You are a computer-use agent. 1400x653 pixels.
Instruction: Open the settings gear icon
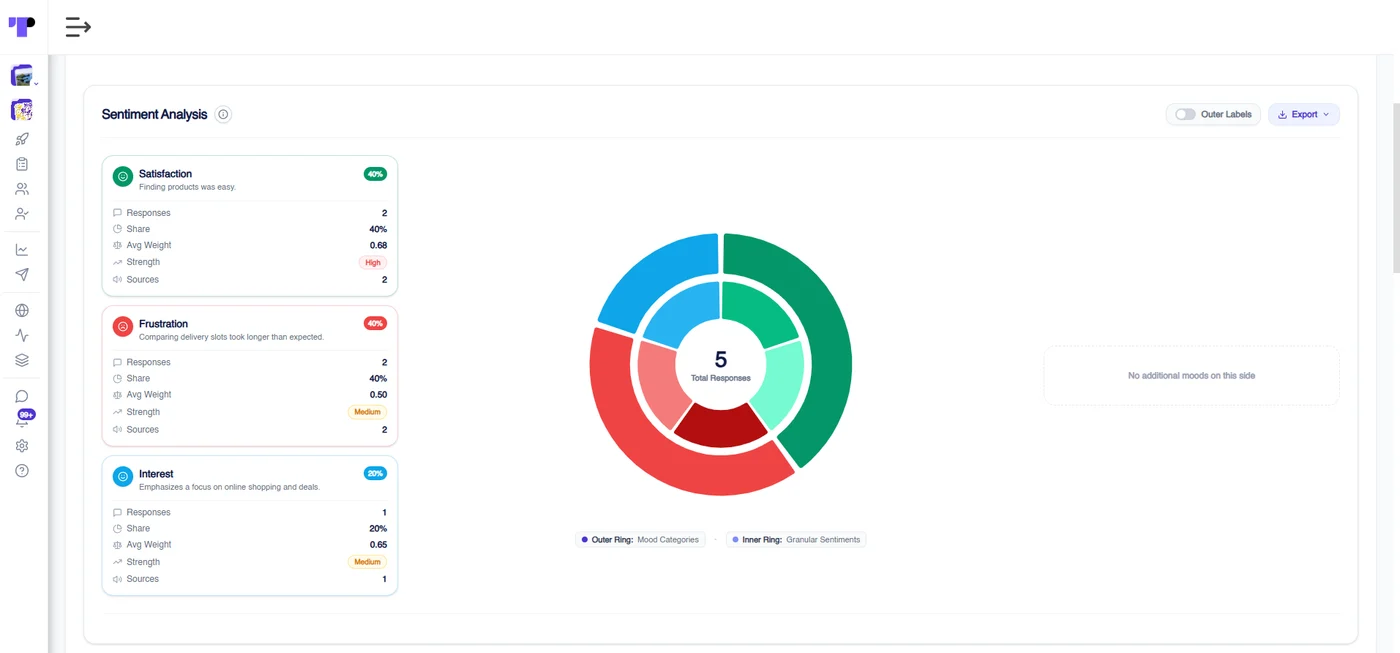(22, 446)
